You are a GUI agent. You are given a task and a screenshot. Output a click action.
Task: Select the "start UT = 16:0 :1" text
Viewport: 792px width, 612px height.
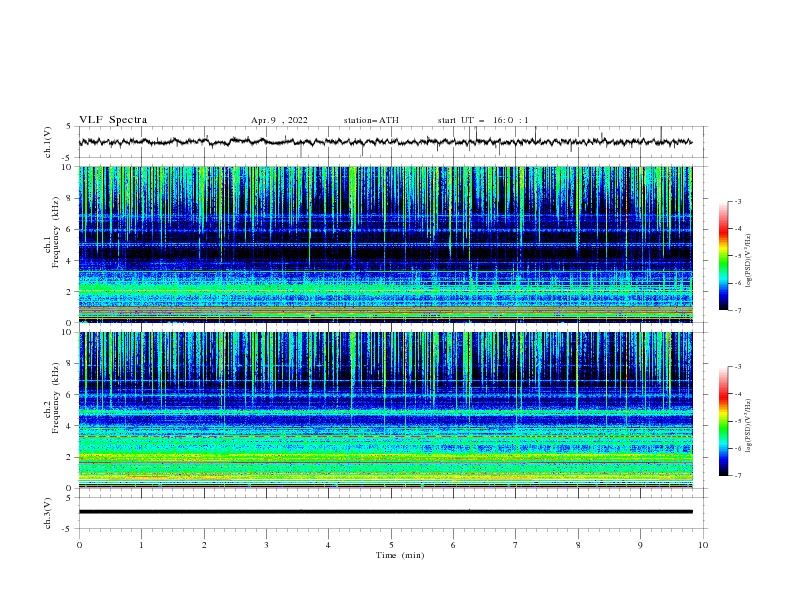click(x=483, y=120)
